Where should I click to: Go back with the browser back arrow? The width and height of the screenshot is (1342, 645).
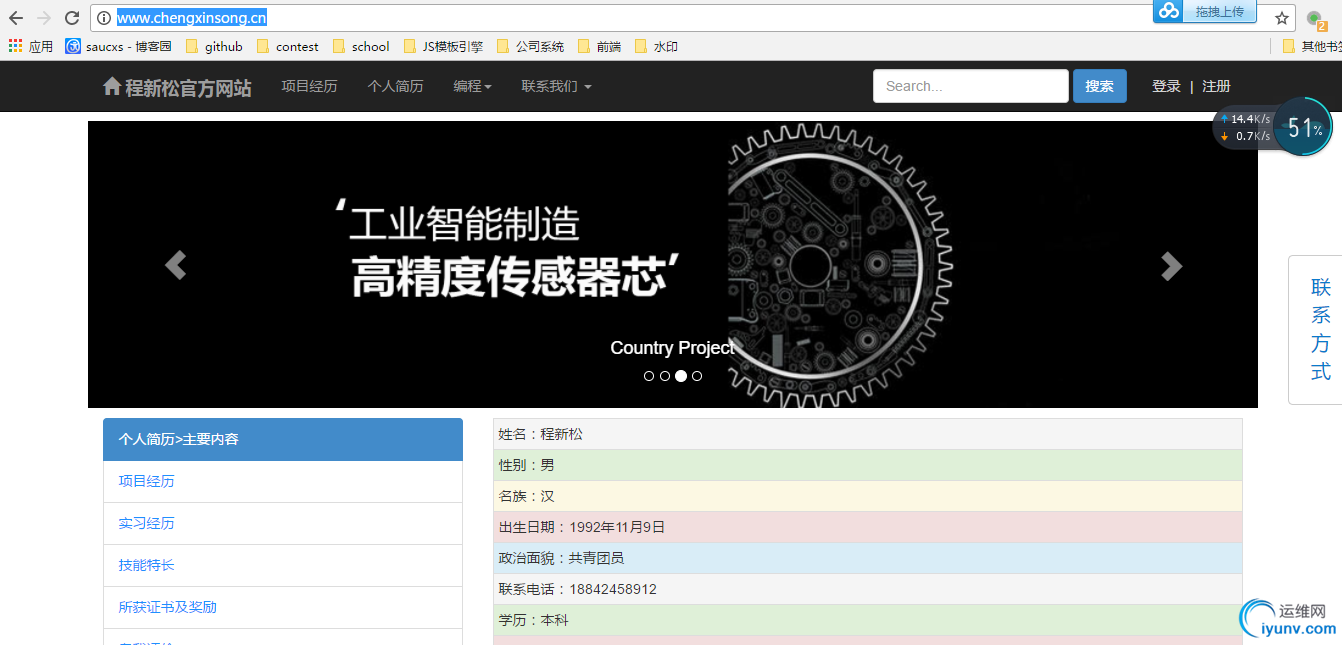16,18
